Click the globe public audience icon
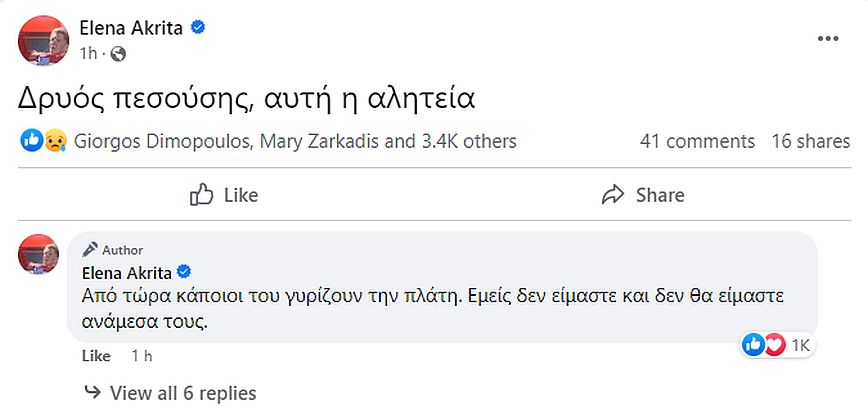 [x=118, y=53]
